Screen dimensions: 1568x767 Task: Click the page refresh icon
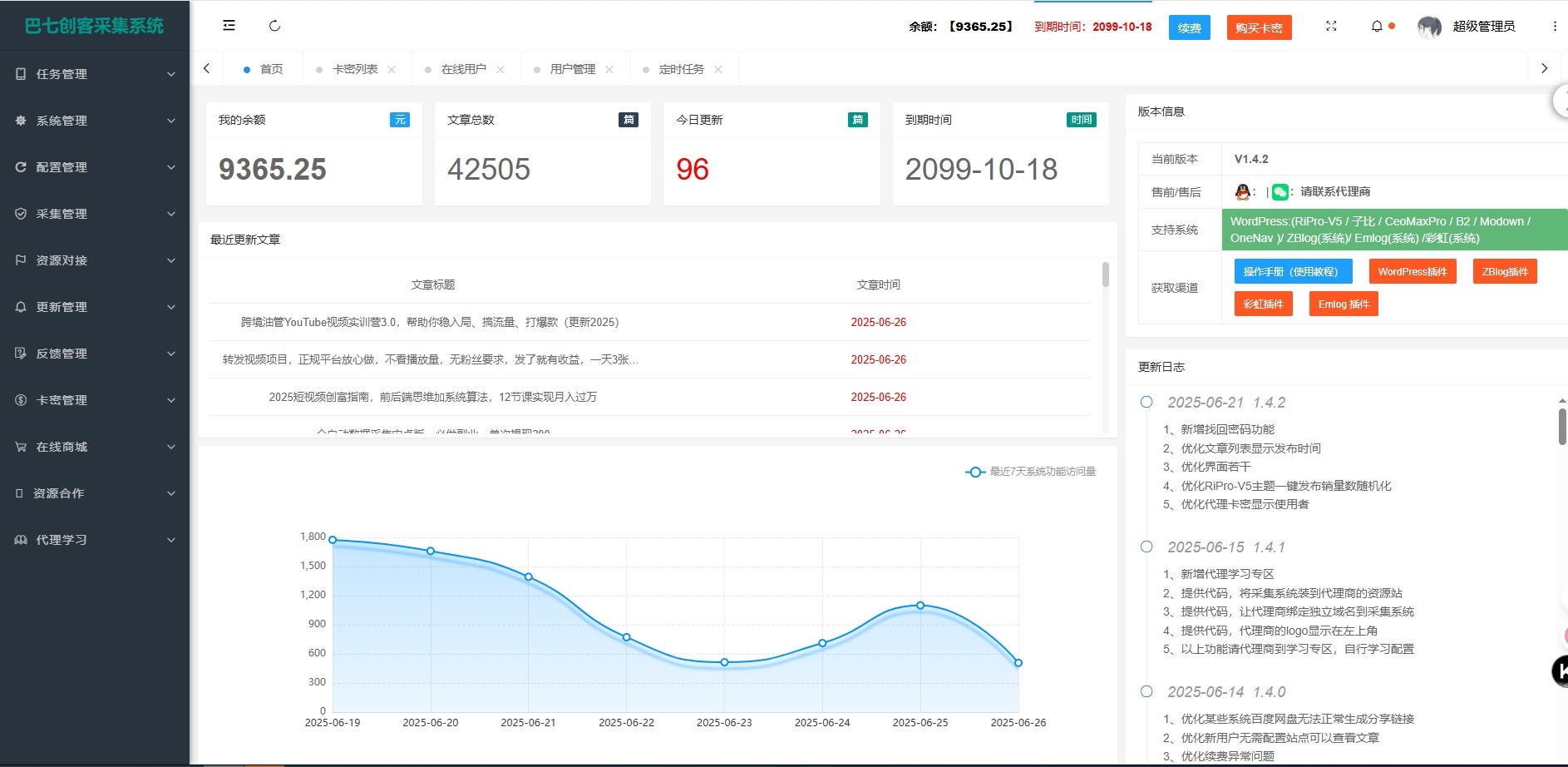tap(275, 26)
